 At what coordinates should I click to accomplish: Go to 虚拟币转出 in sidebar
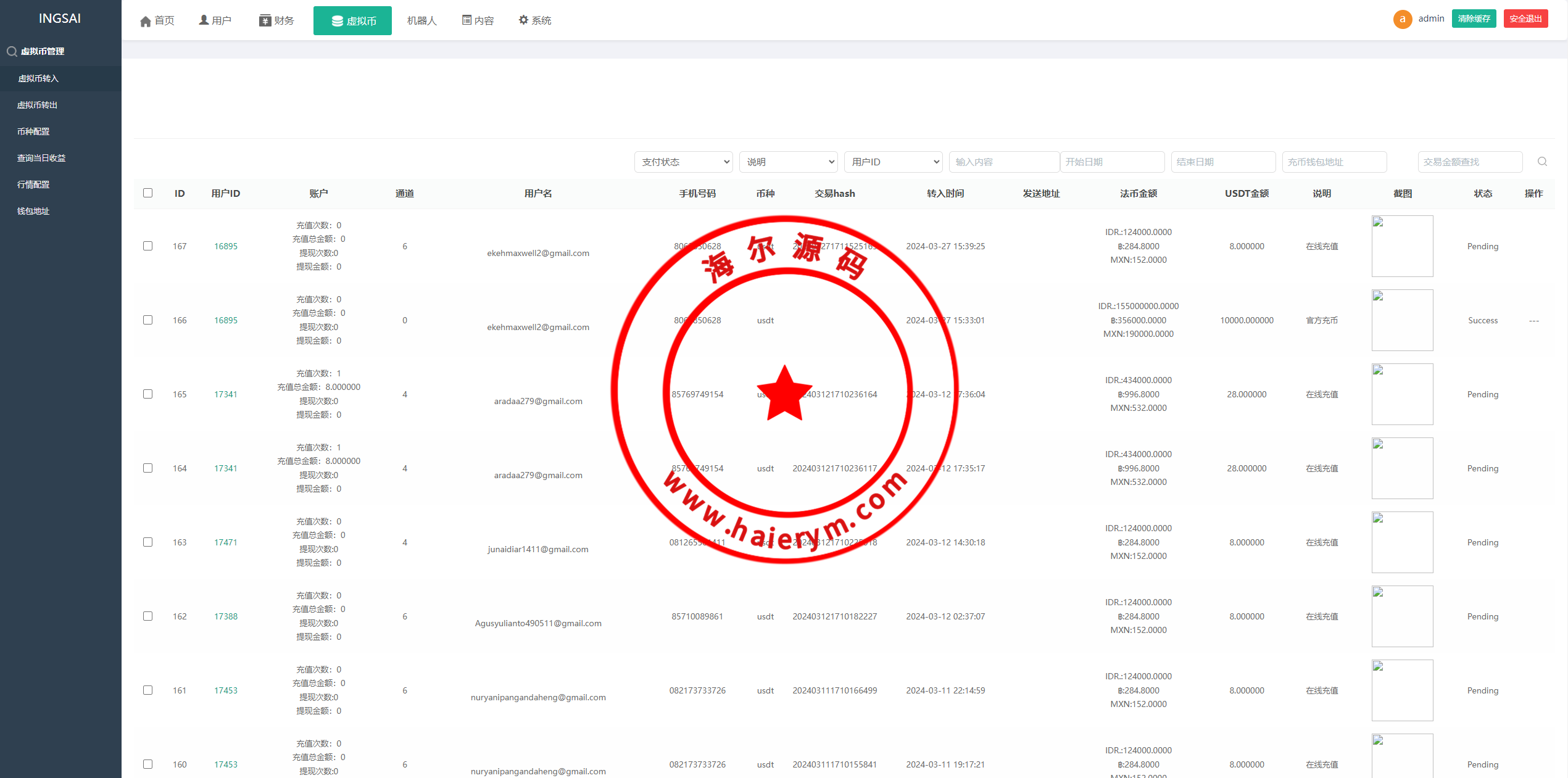point(38,105)
